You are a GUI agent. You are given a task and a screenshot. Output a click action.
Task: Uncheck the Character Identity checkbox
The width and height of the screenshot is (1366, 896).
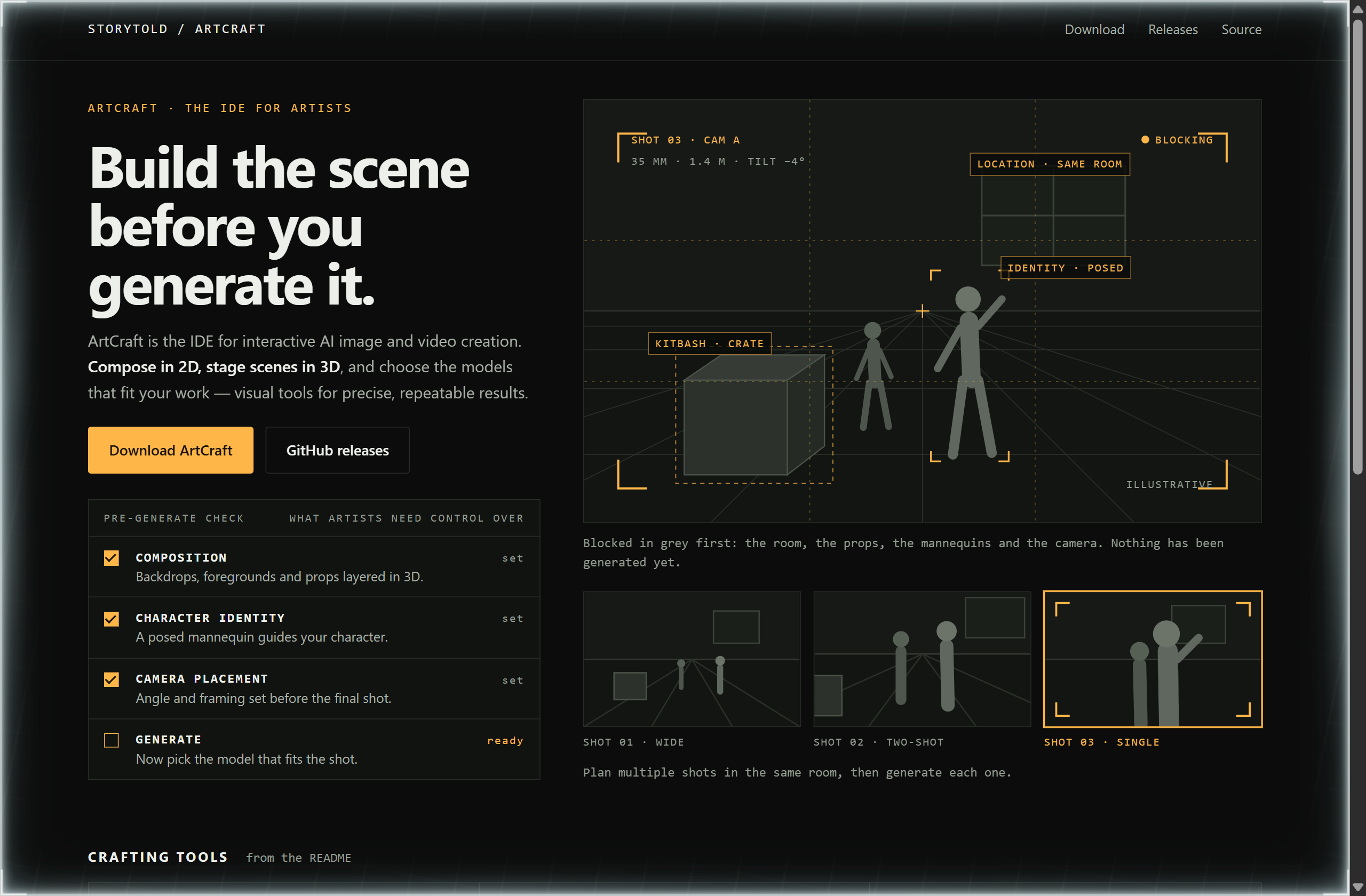(112, 618)
